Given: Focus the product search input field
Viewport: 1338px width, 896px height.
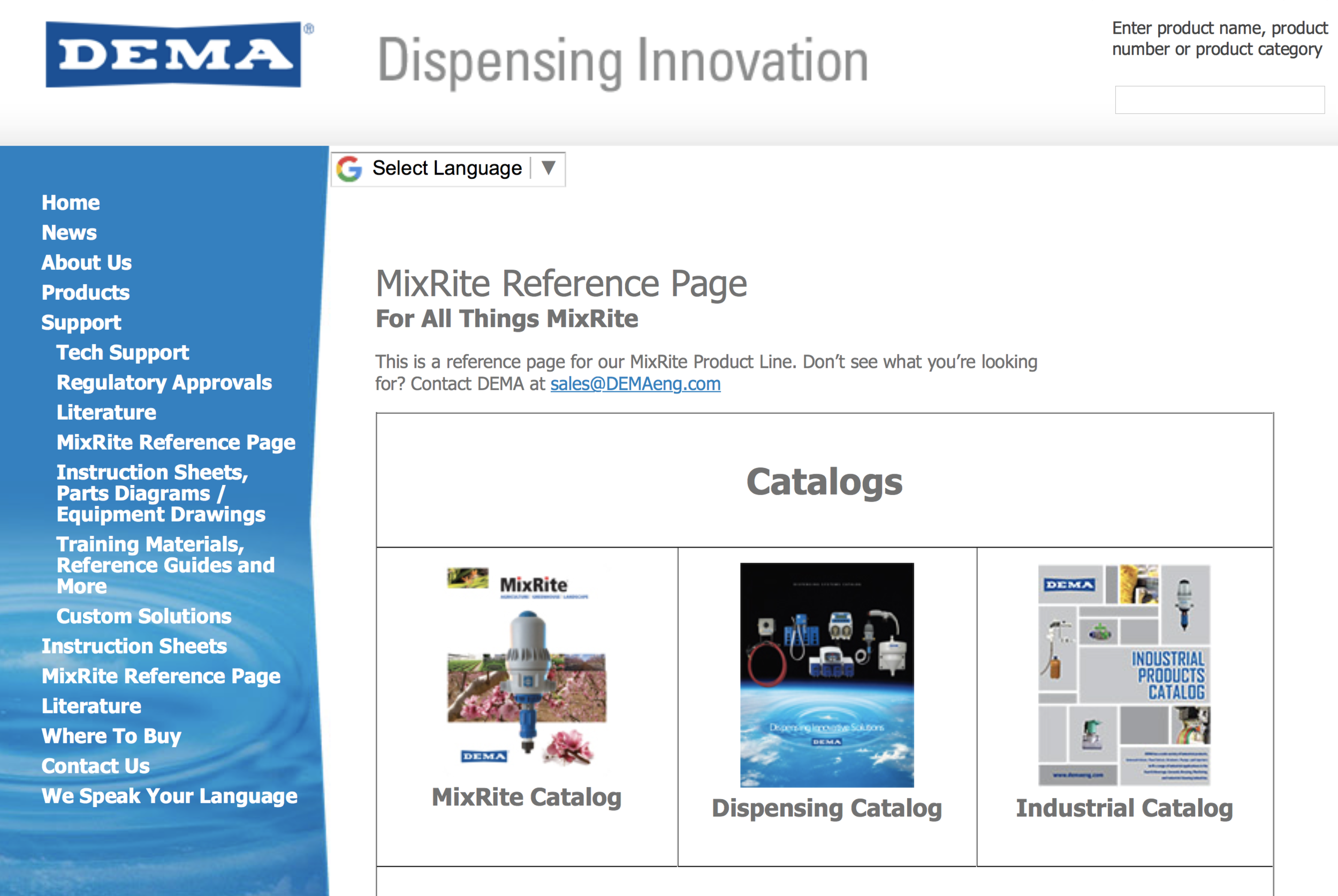Looking at the screenshot, I should [x=1219, y=100].
